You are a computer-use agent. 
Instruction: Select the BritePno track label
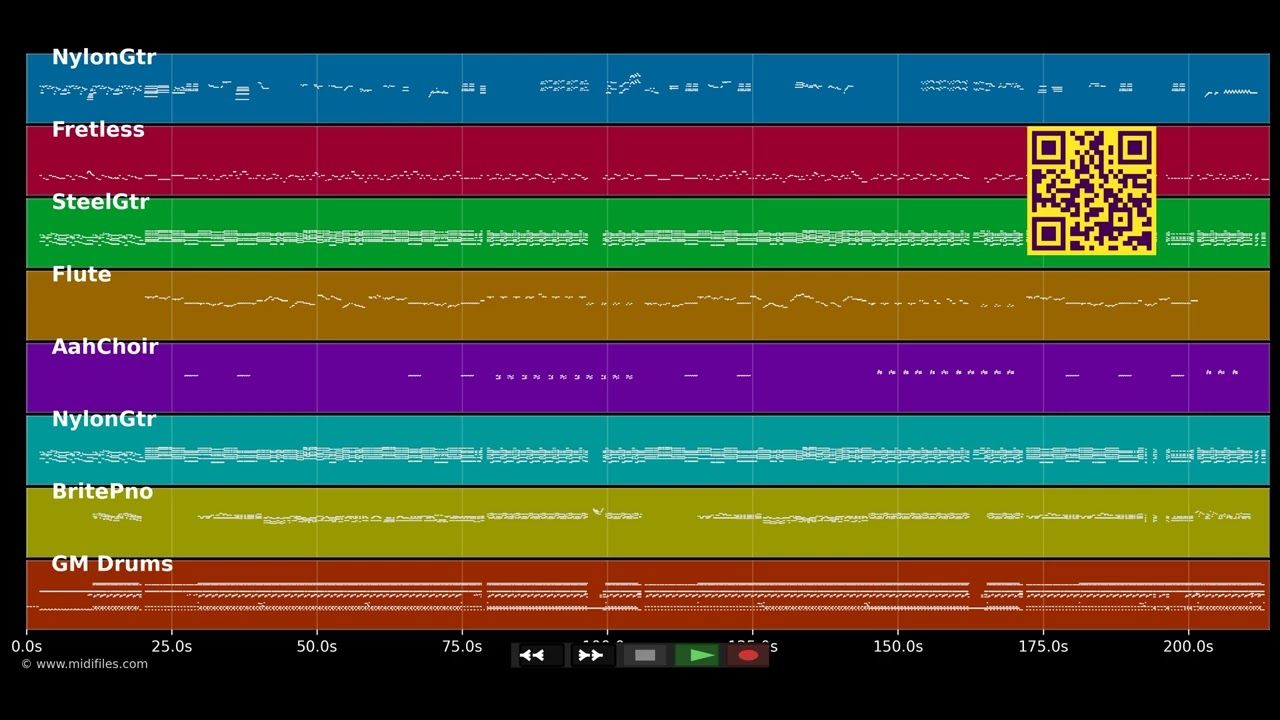[102, 492]
